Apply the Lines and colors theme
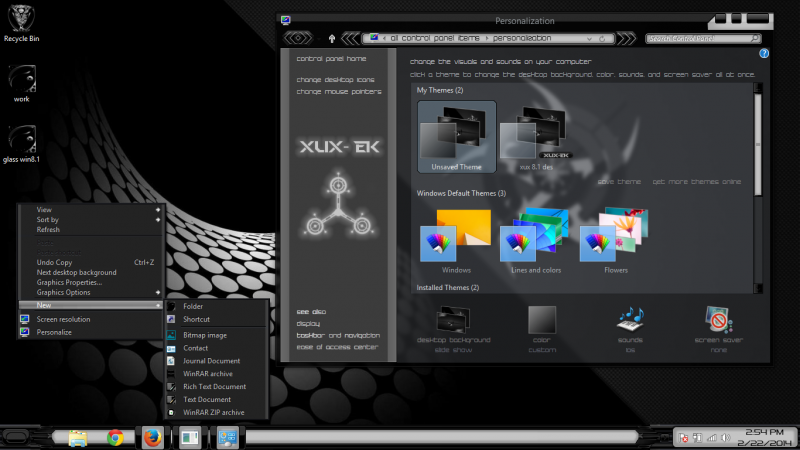Screen dimensions: 800x450 (x=536, y=241)
